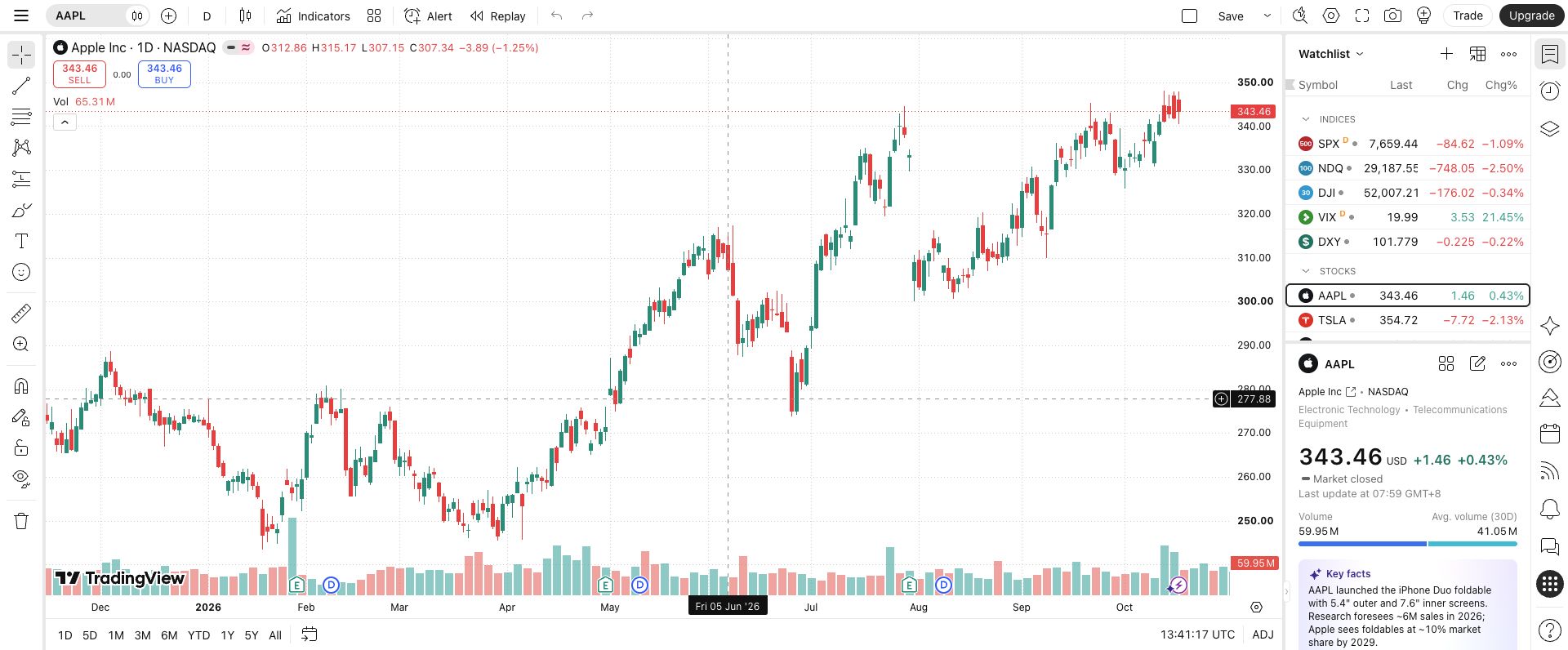Open the object tree layers icon

[x=1549, y=128]
